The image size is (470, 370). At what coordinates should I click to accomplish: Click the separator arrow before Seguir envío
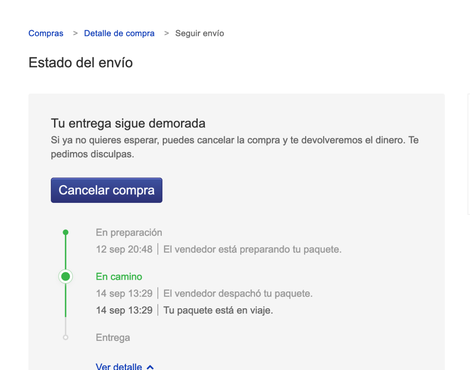[x=167, y=33]
